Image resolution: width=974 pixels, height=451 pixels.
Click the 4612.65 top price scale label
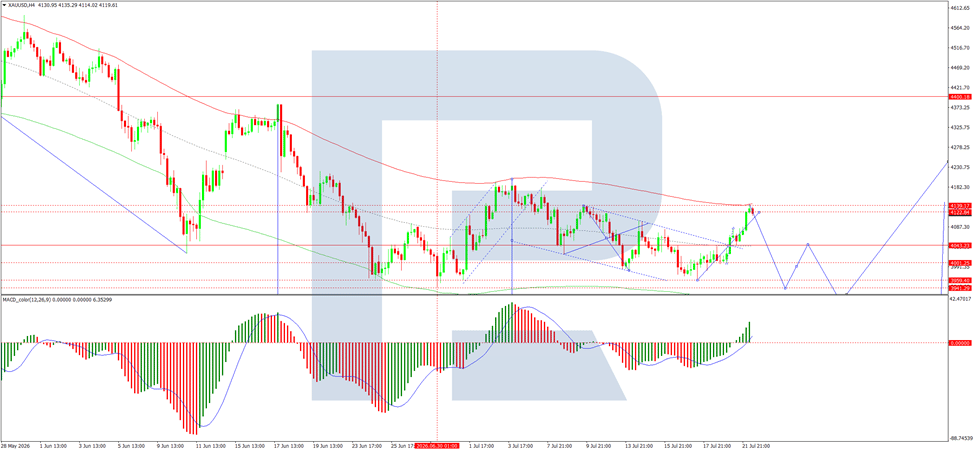[960, 8]
